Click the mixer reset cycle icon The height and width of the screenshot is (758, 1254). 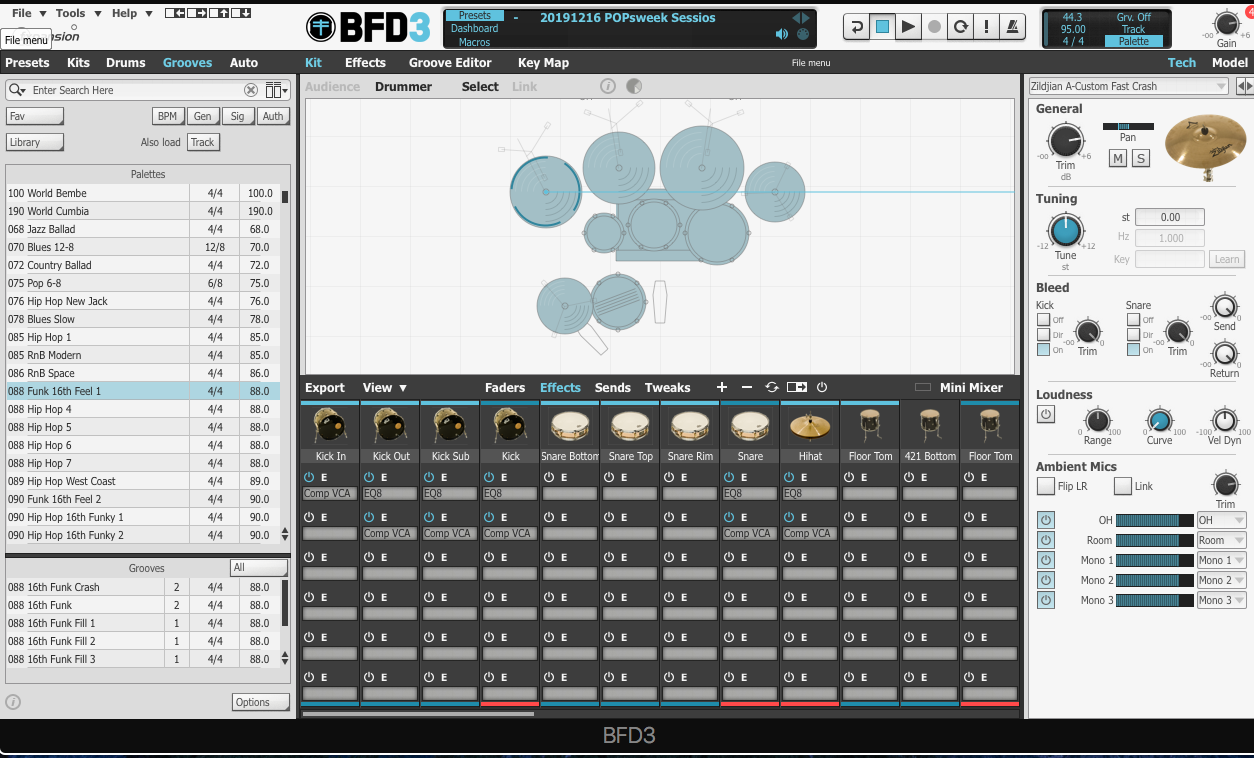coord(772,387)
